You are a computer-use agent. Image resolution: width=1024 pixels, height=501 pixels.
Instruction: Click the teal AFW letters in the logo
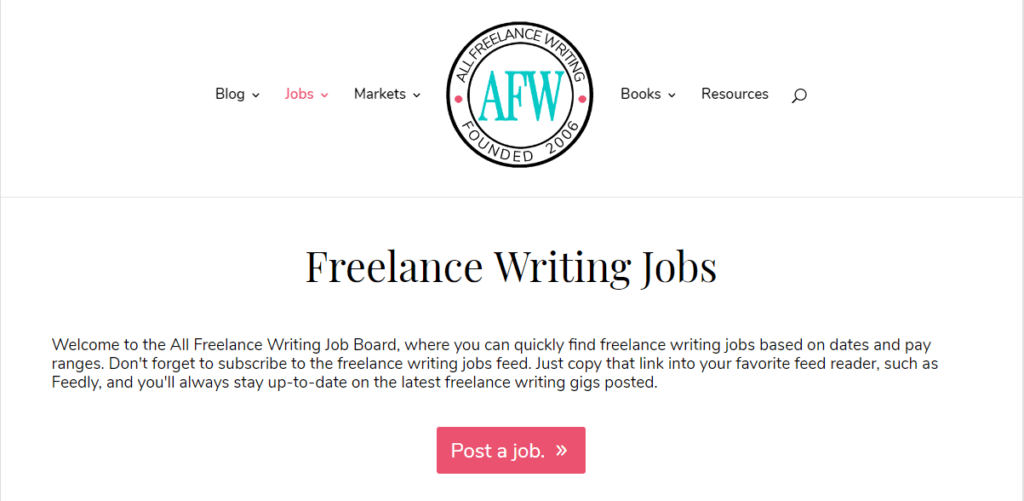coord(518,96)
